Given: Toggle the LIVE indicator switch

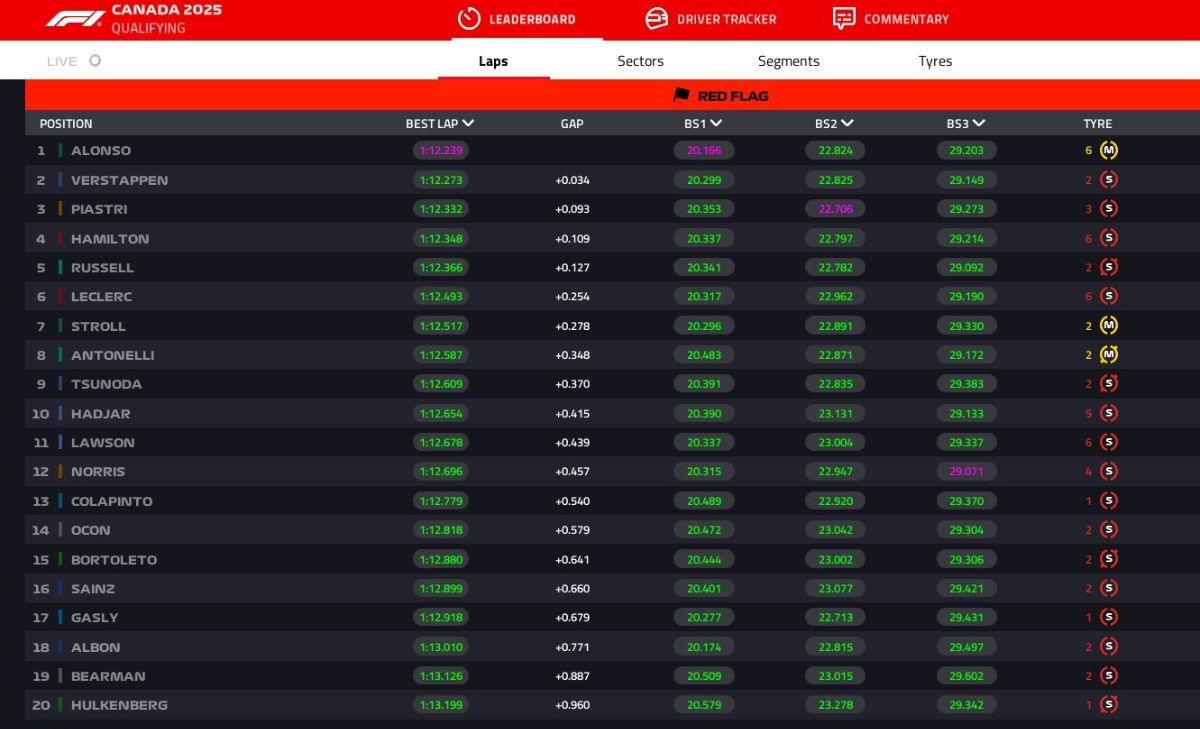Looking at the screenshot, I should 95,61.
